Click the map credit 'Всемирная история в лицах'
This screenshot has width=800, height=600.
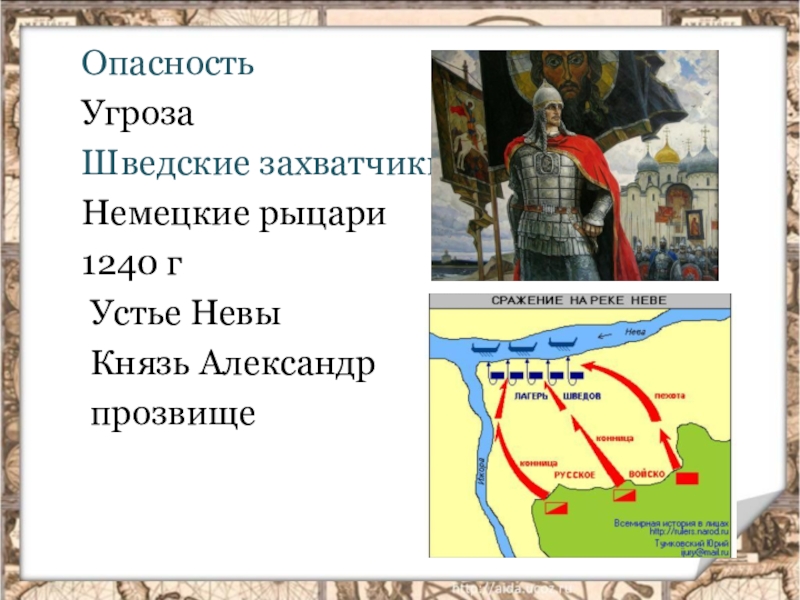(x=671, y=523)
